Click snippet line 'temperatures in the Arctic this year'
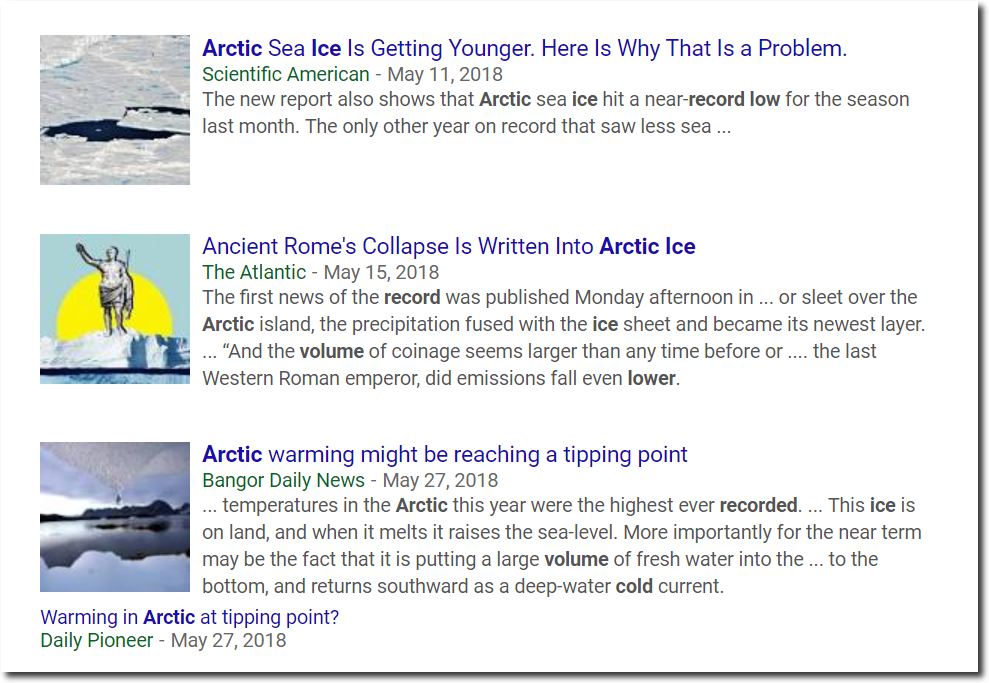 coord(559,506)
